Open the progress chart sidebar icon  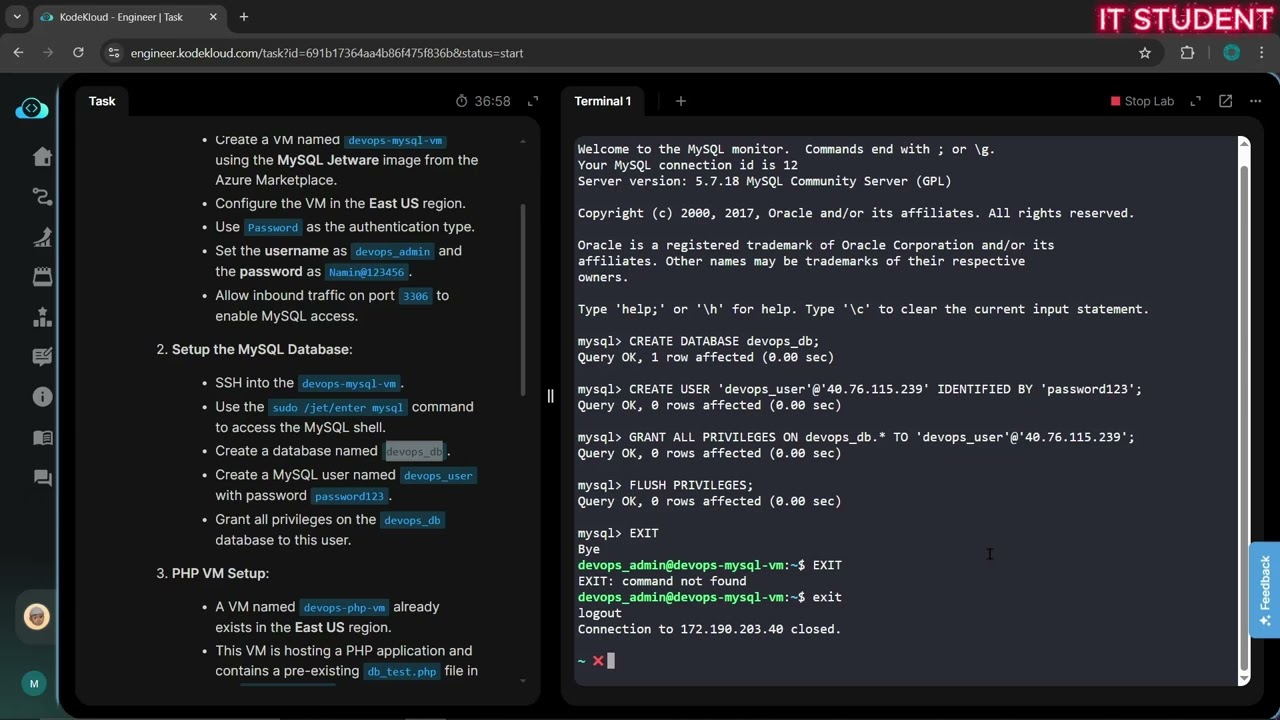42,237
